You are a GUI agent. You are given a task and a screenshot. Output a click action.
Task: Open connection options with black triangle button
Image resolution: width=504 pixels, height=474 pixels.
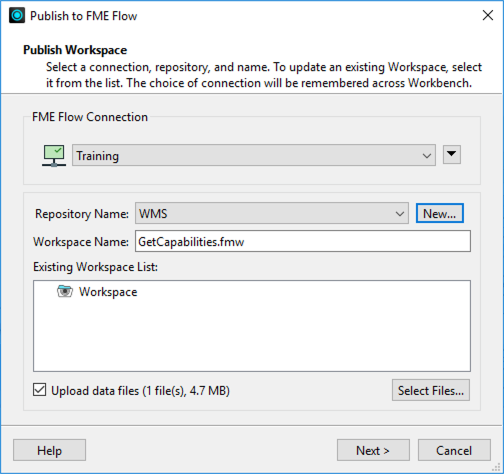coord(452,155)
